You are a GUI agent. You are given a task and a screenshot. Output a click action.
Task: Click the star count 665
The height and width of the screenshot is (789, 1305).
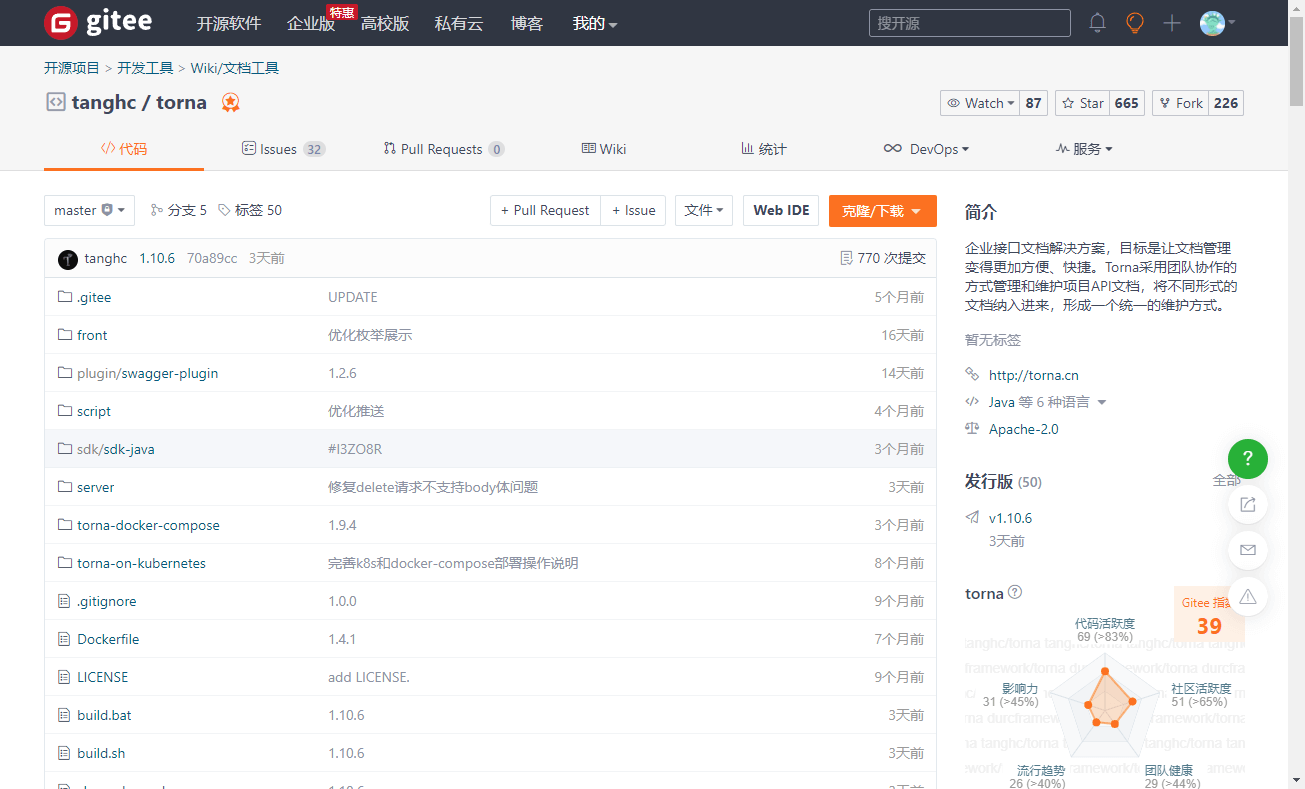click(x=1127, y=103)
